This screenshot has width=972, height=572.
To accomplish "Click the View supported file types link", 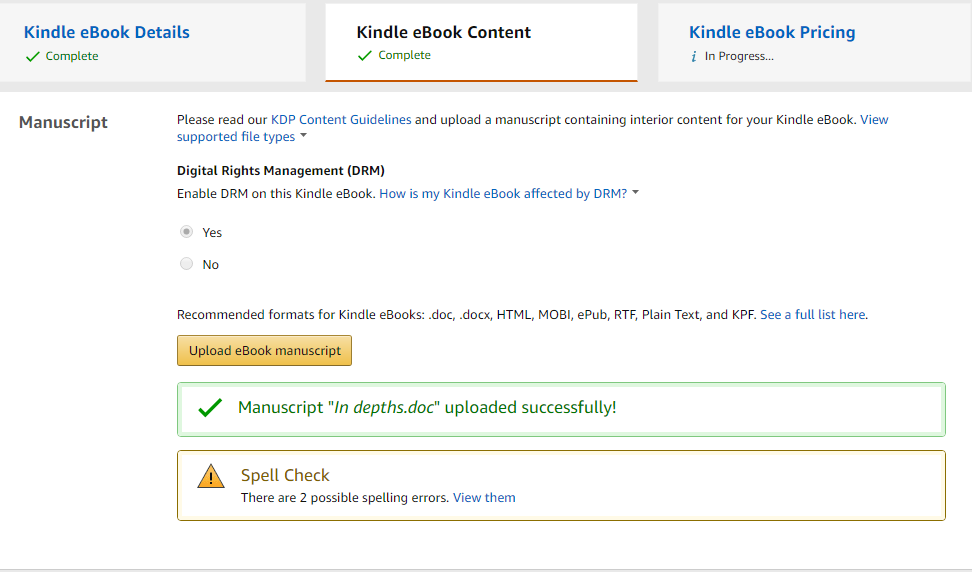I will pos(236,136).
